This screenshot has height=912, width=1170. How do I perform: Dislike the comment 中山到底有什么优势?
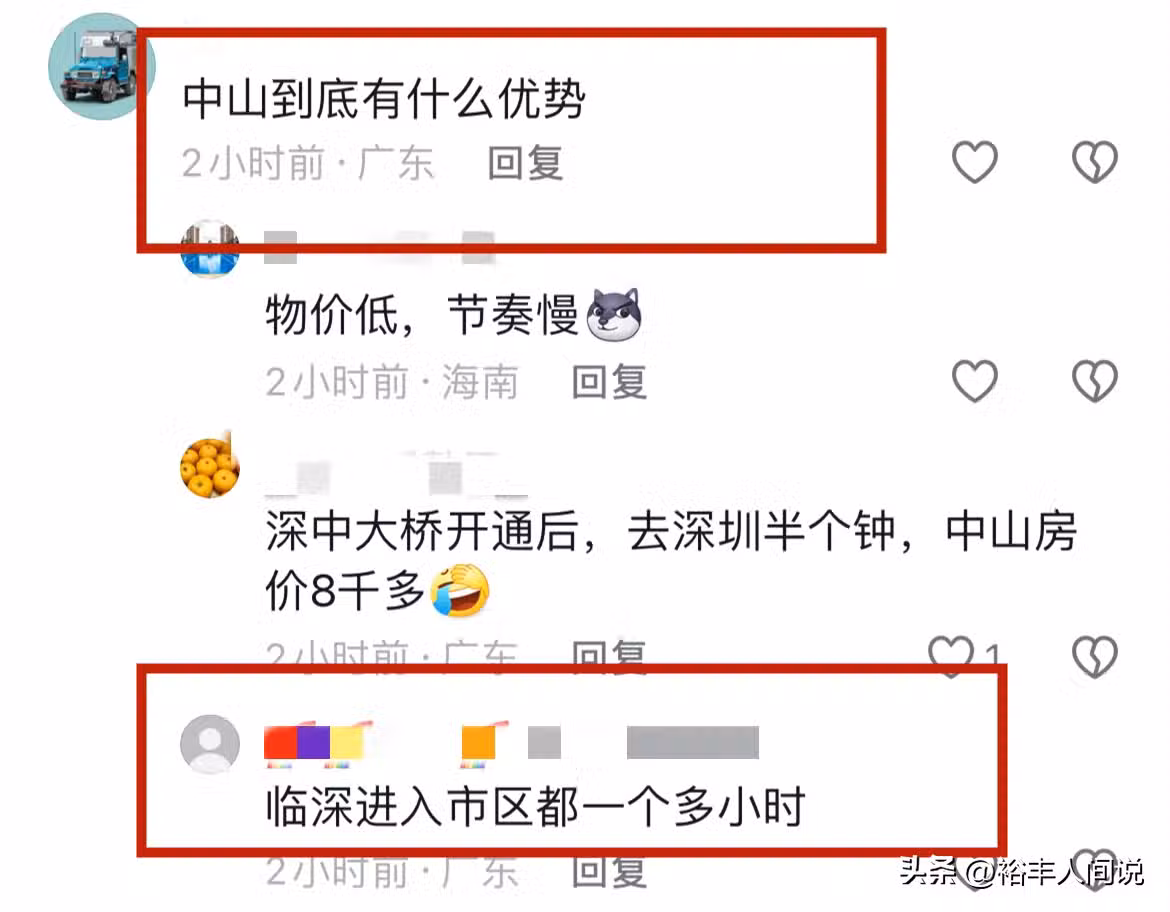pos(1094,162)
